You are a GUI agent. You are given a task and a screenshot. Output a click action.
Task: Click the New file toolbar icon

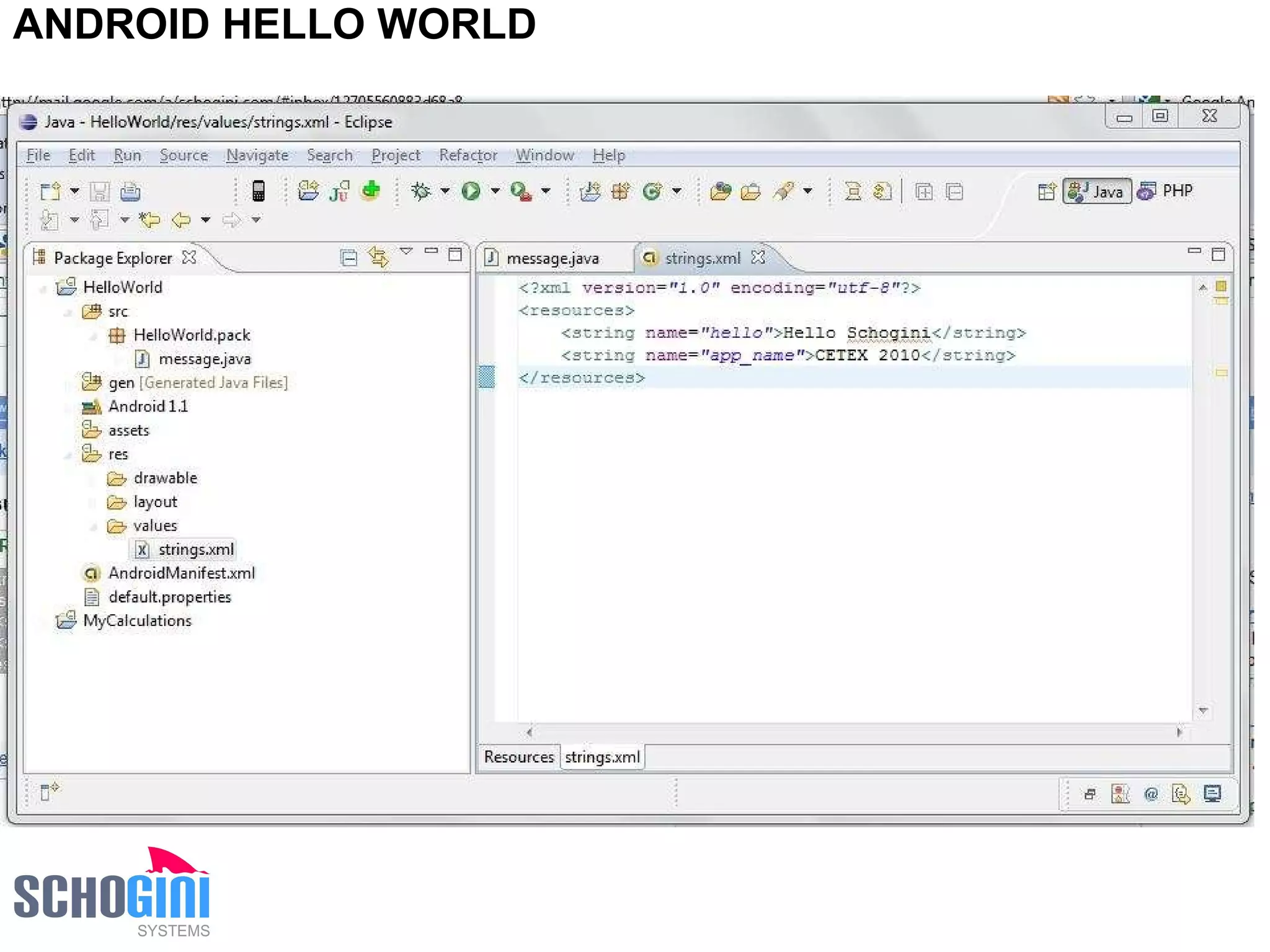[x=51, y=192]
